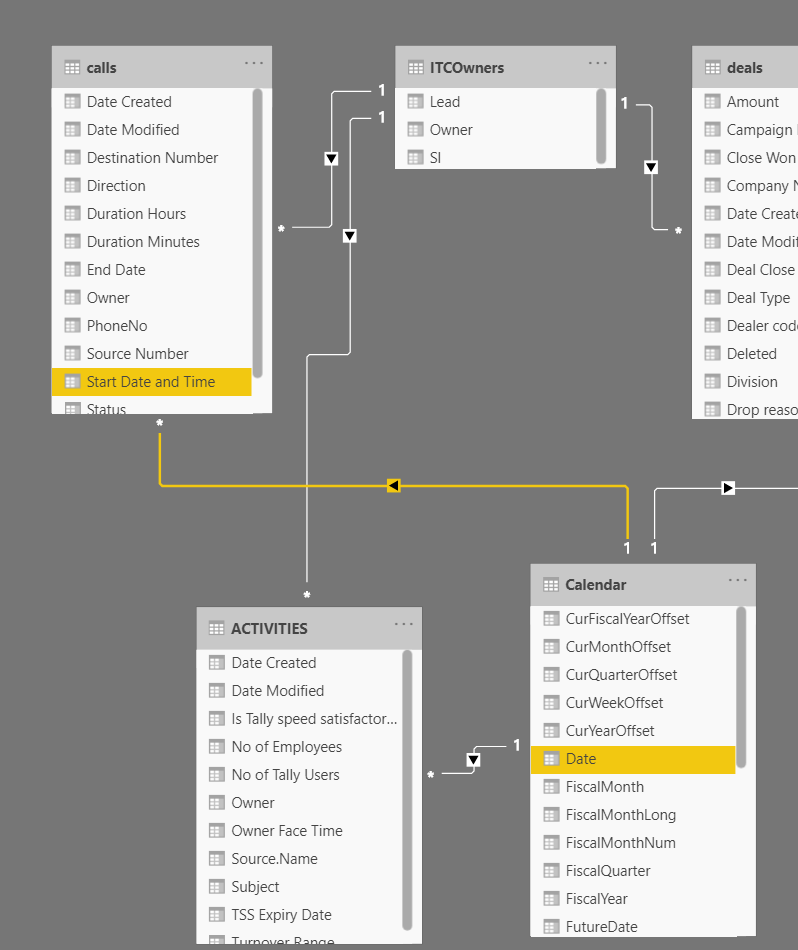This screenshot has width=798, height=950.
Task: Select the deals table header
Action: (x=745, y=67)
